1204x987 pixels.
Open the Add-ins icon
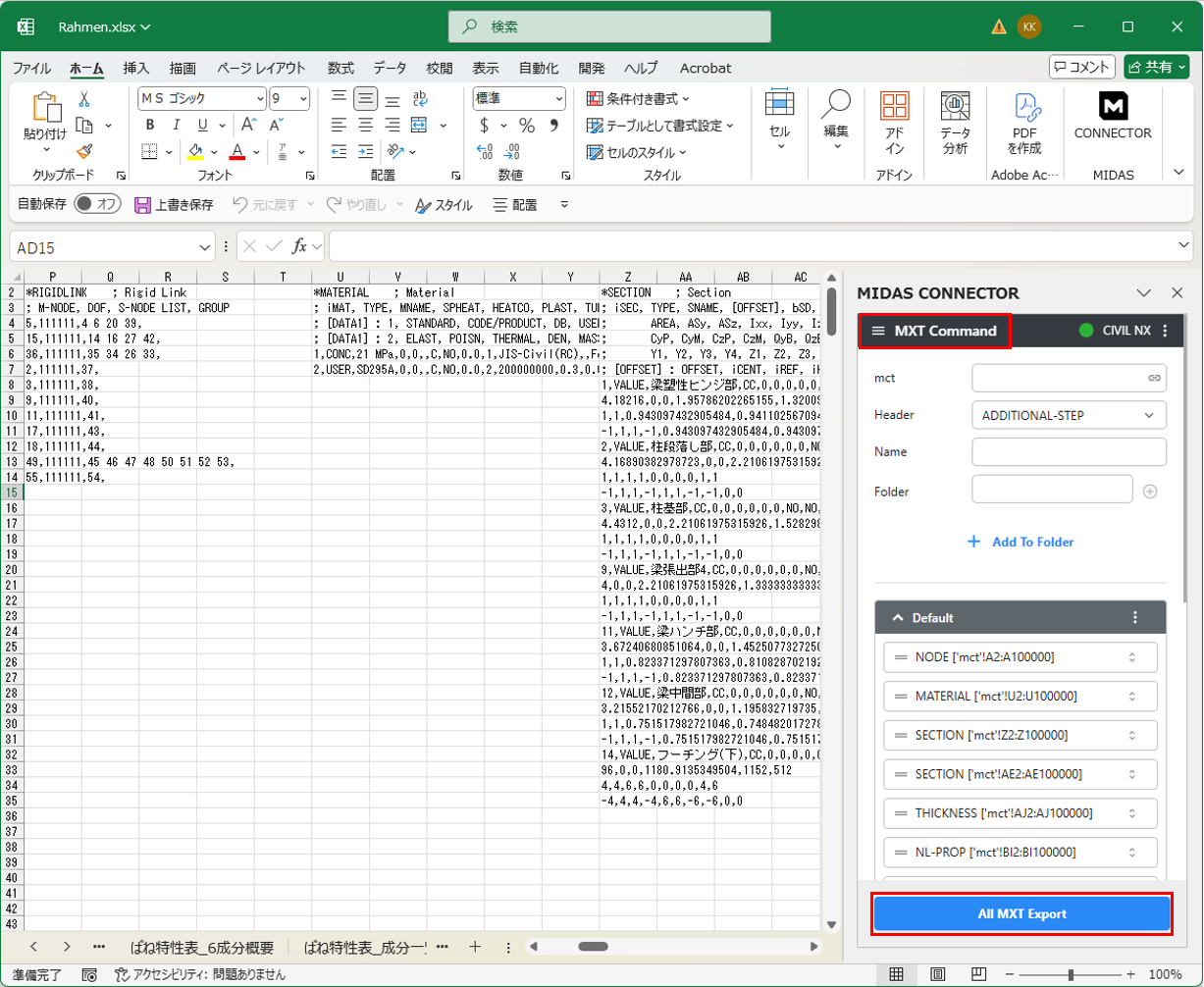tap(894, 124)
